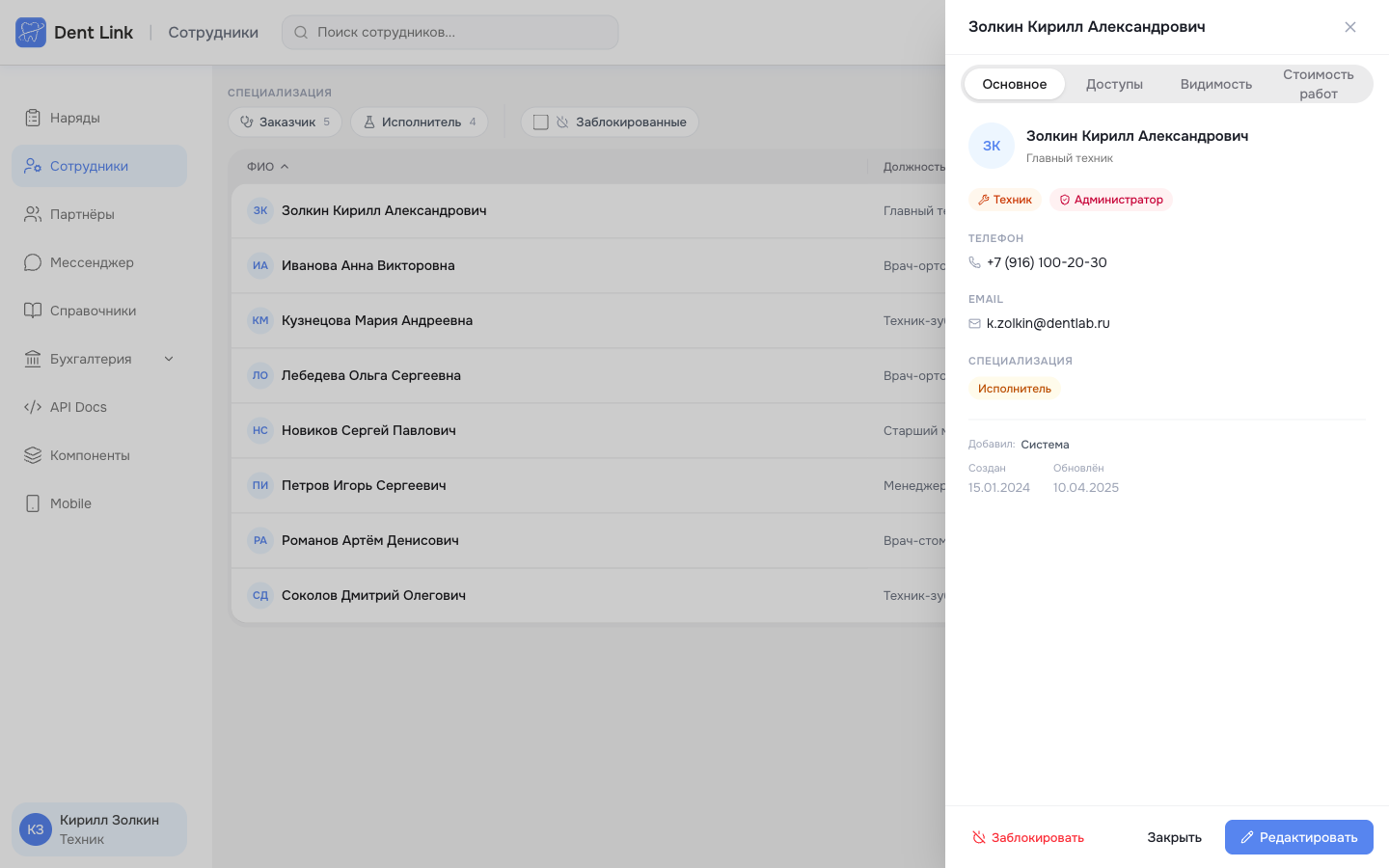Click the Сотрудники breadcrumb in header
This screenshot has height=868, width=1389.
click(213, 32)
